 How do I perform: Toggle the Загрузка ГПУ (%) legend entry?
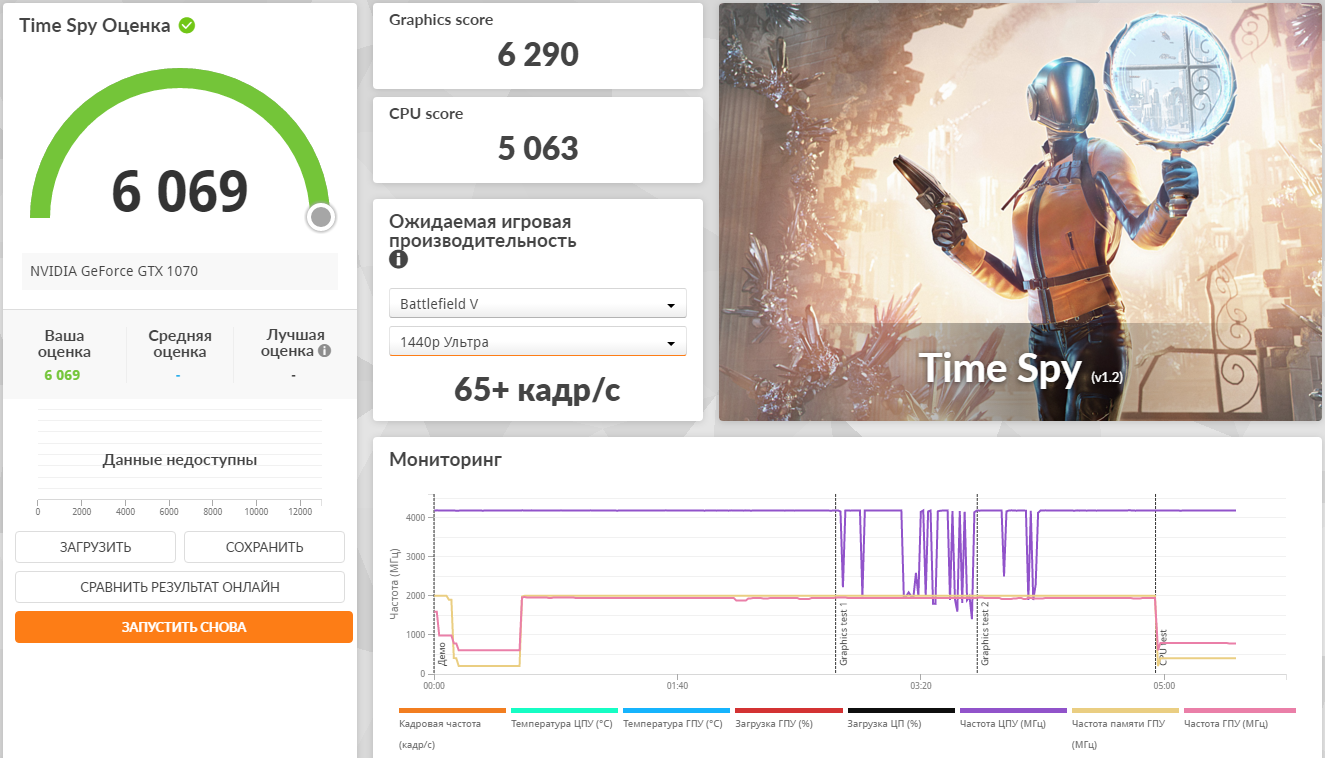[788, 718]
